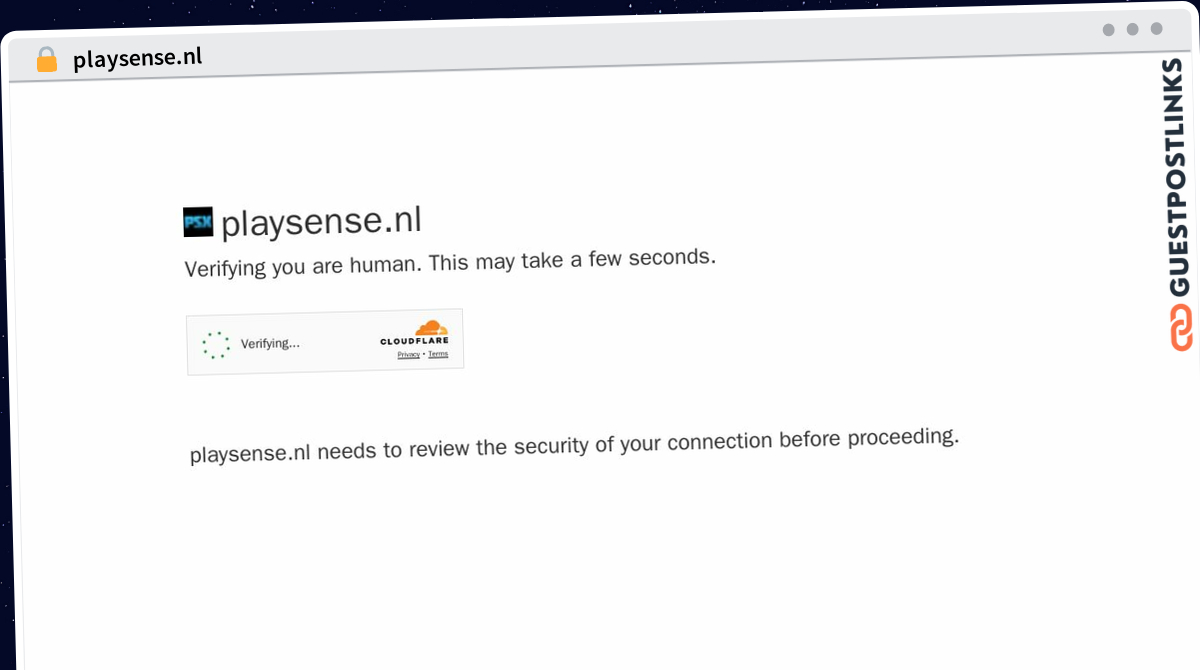Viewport: 1200px width, 670px height.
Task: Open the Cloudflare Privacy link
Action: coord(408,355)
